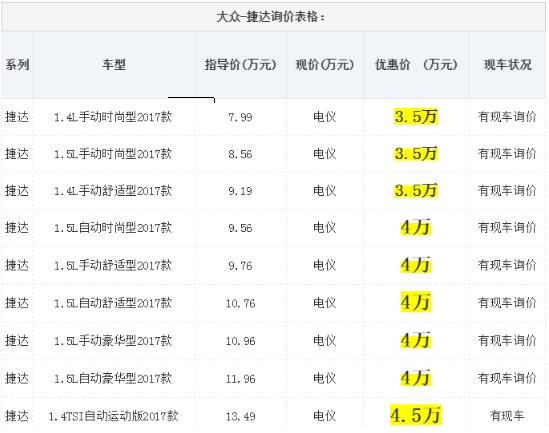The height and width of the screenshot is (433, 549).
Task: Click the 现价(万元) column header
Action: click(x=325, y=64)
